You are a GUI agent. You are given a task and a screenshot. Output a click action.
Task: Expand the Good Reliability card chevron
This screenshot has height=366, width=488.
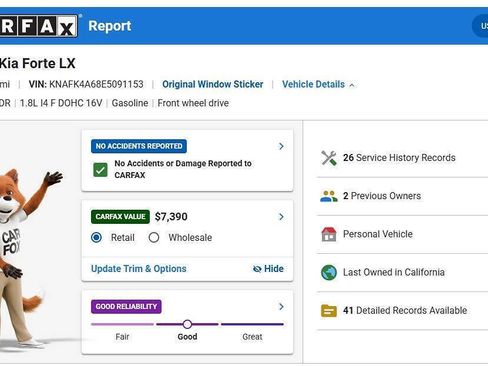pyautogui.click(x=281, y=307)
